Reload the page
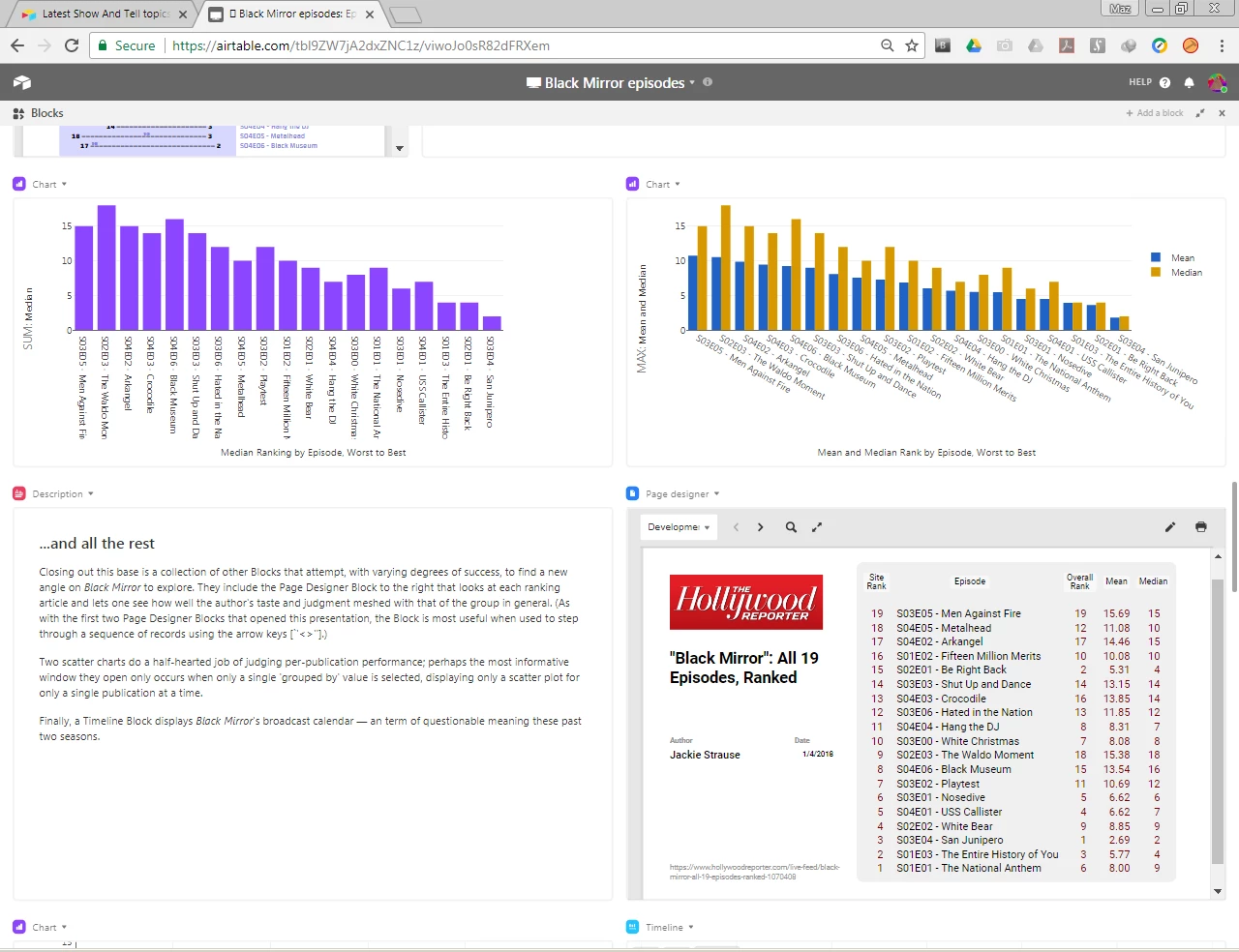 [72, 45]
